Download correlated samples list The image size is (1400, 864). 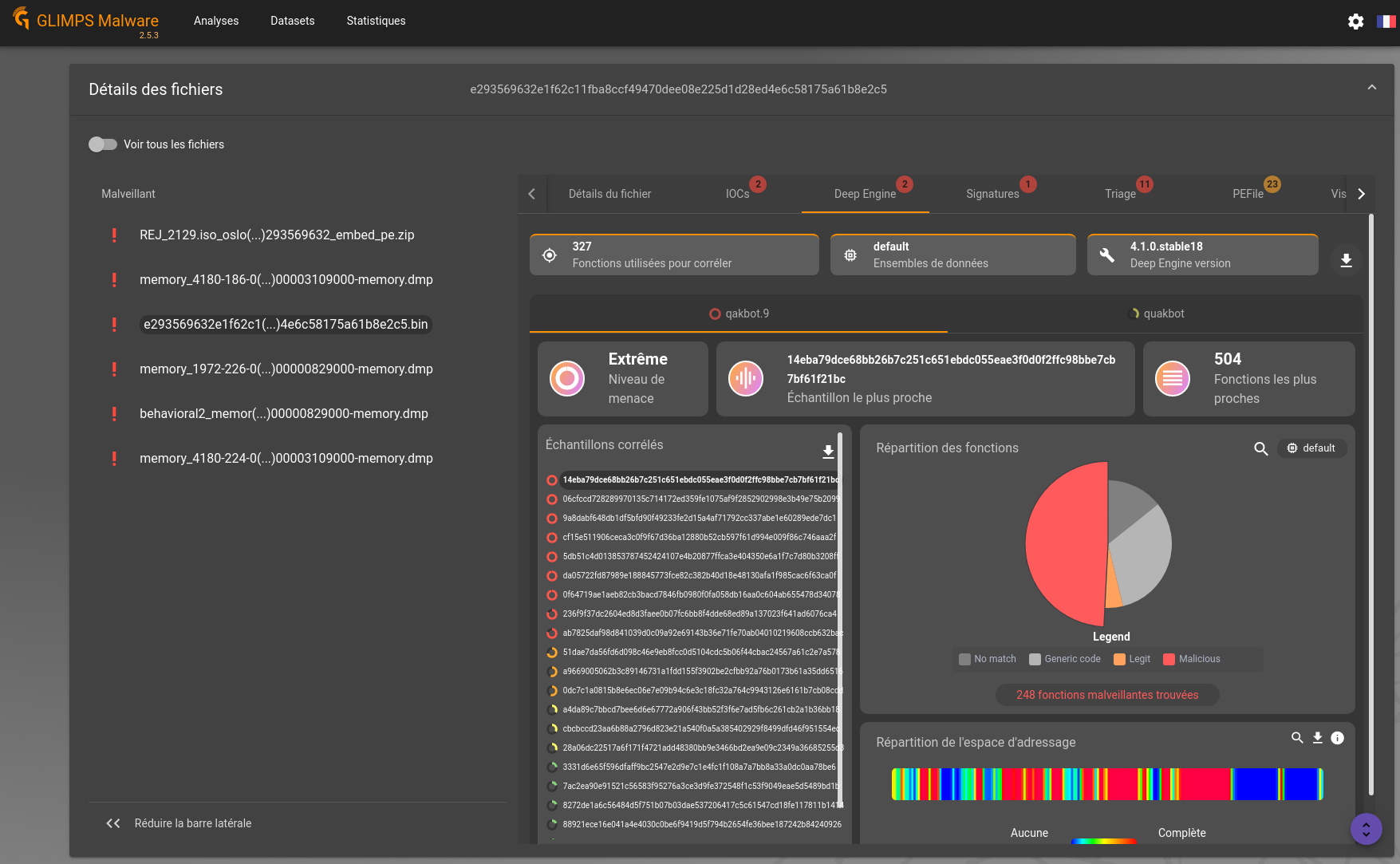(828, 452)
